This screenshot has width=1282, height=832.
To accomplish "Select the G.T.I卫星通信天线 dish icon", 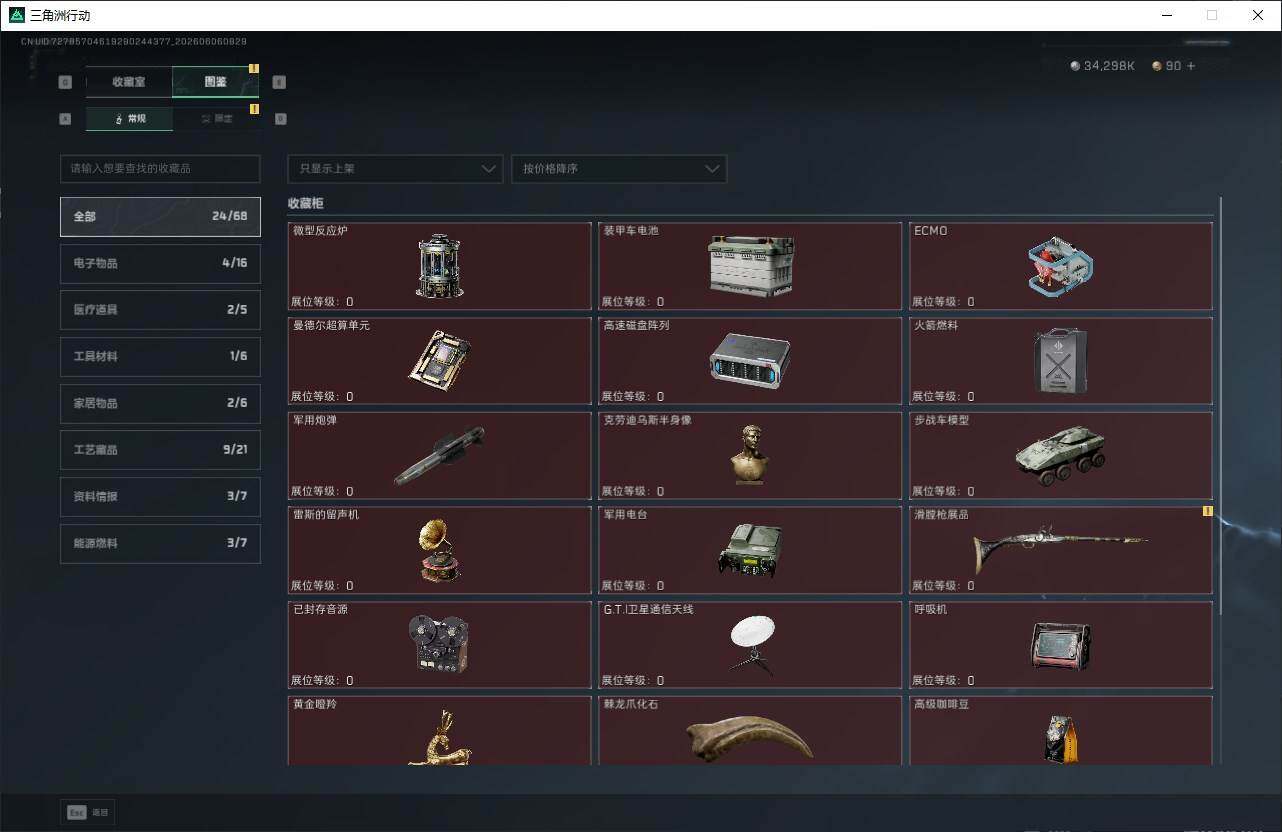I will [x=752, y=644].
